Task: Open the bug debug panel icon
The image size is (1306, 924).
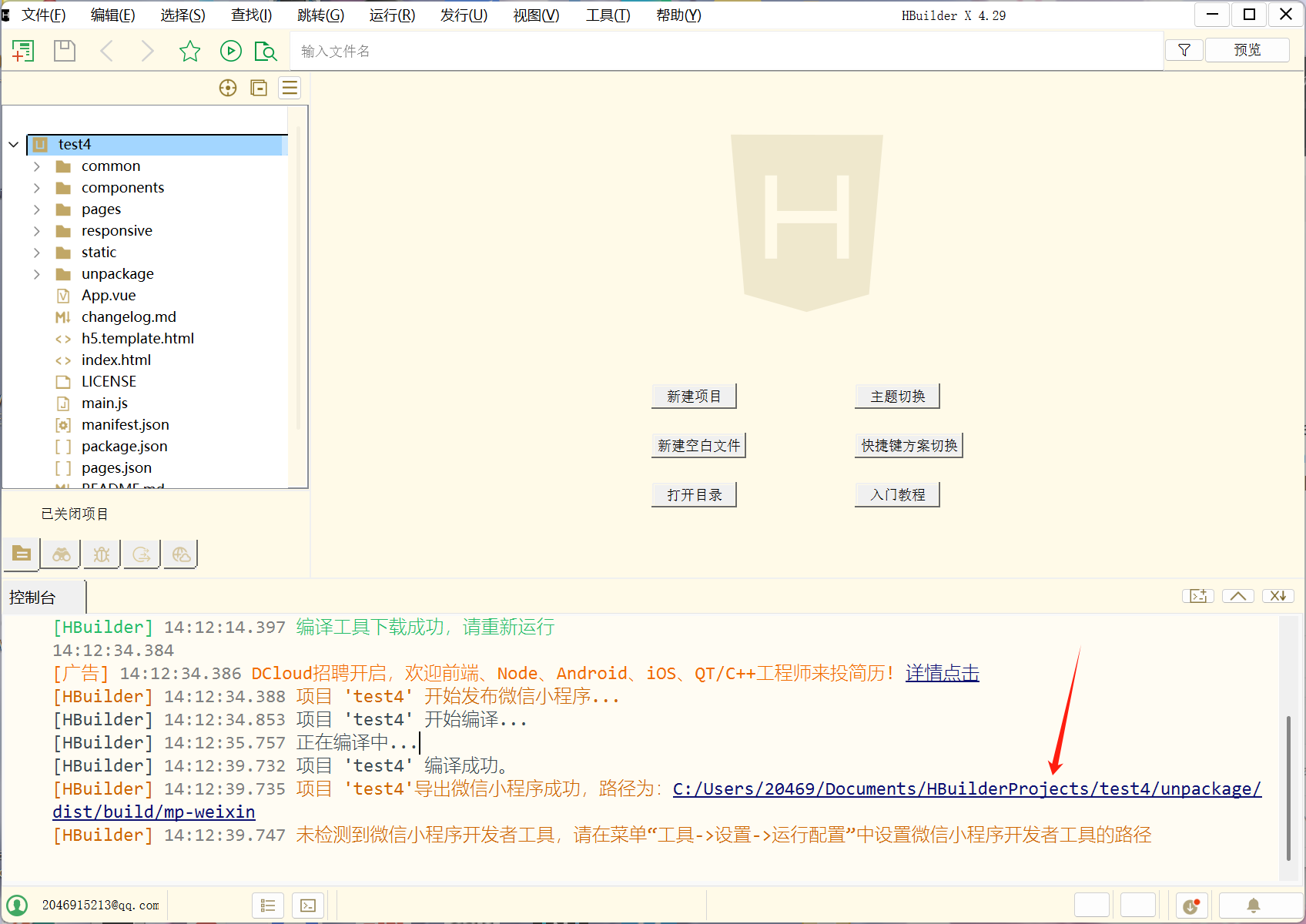Action: (x=102, y=554)
